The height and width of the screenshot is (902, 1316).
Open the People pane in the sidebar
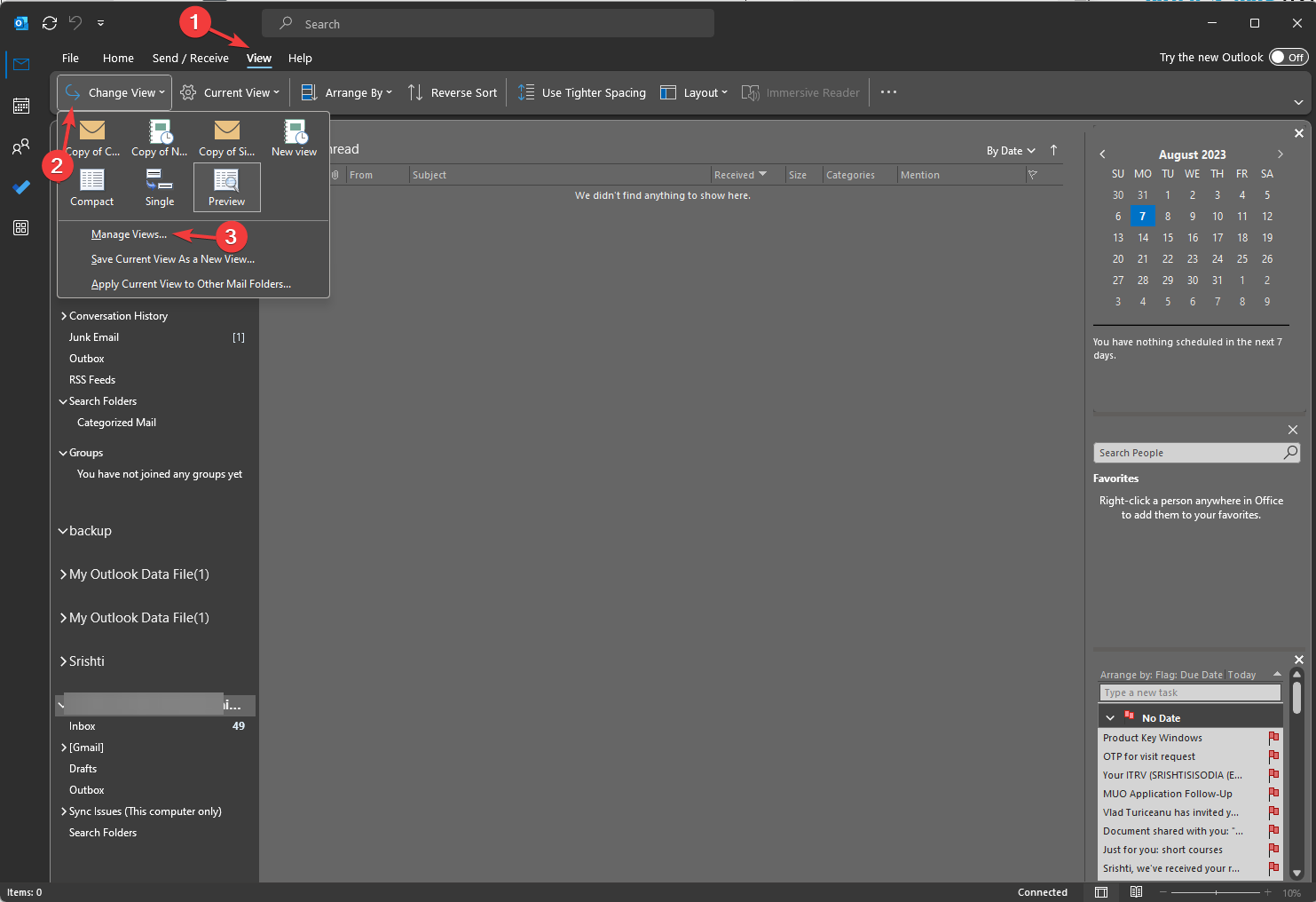(x=20, y=146)
